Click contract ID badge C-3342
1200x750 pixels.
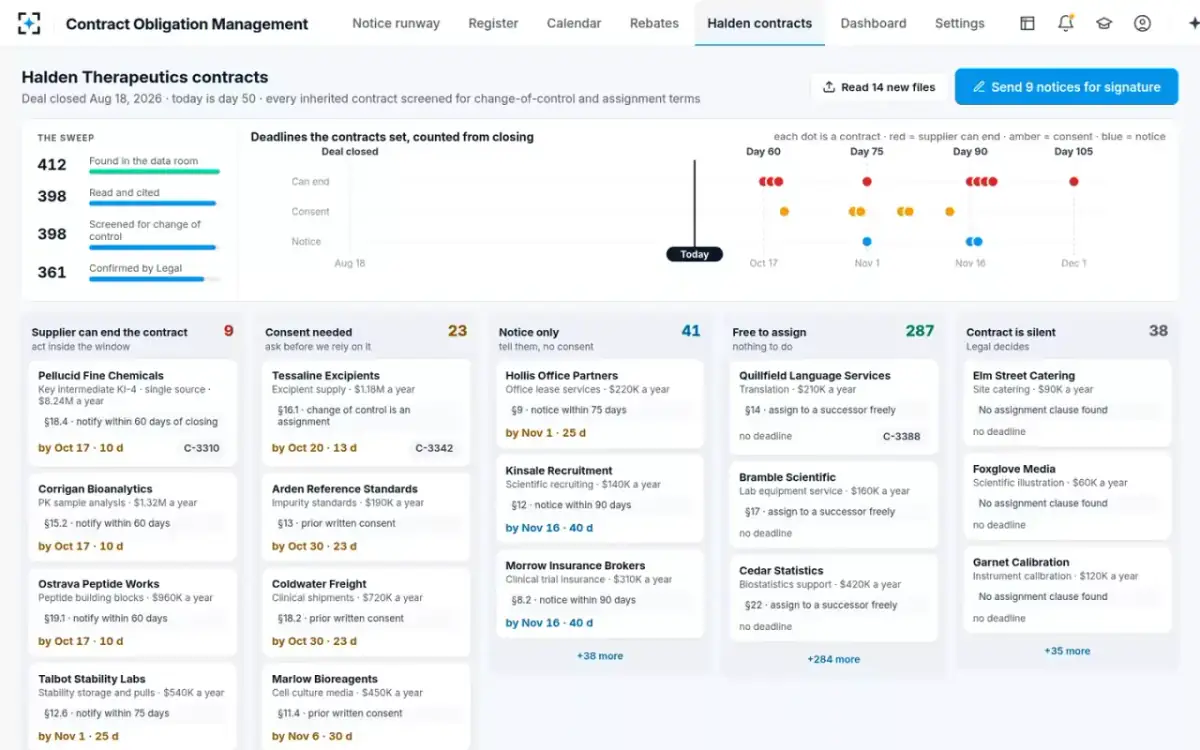pos(434,448)
